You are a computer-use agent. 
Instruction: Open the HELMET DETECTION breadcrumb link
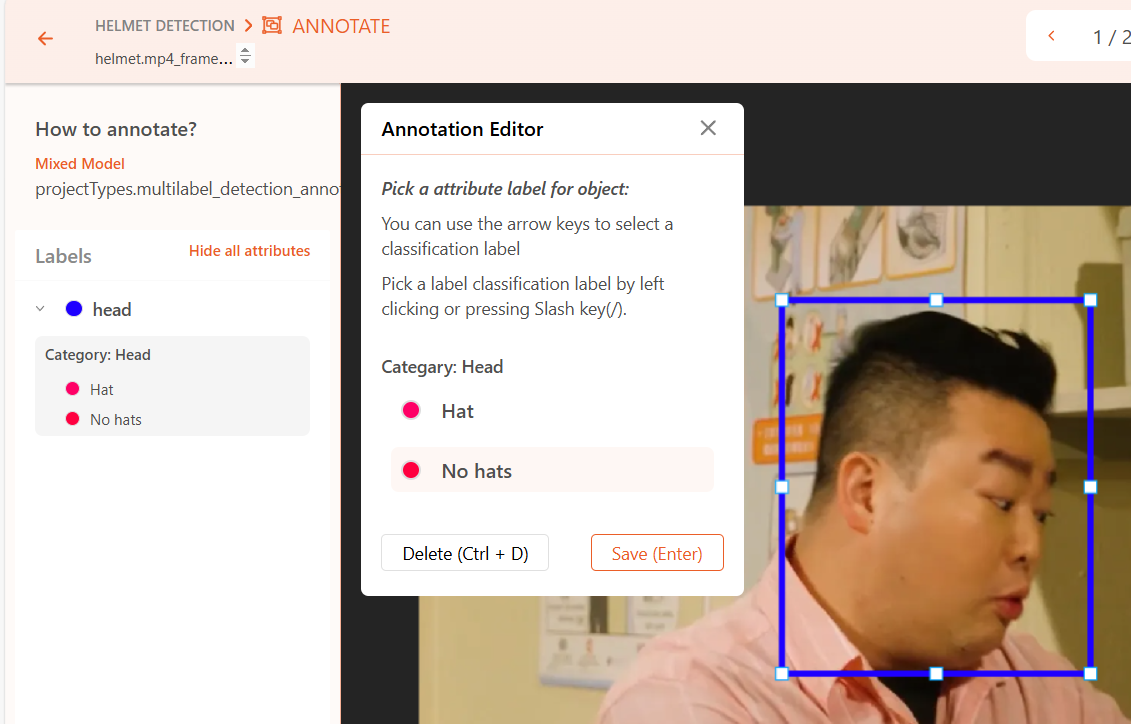(x=164, y=26)
